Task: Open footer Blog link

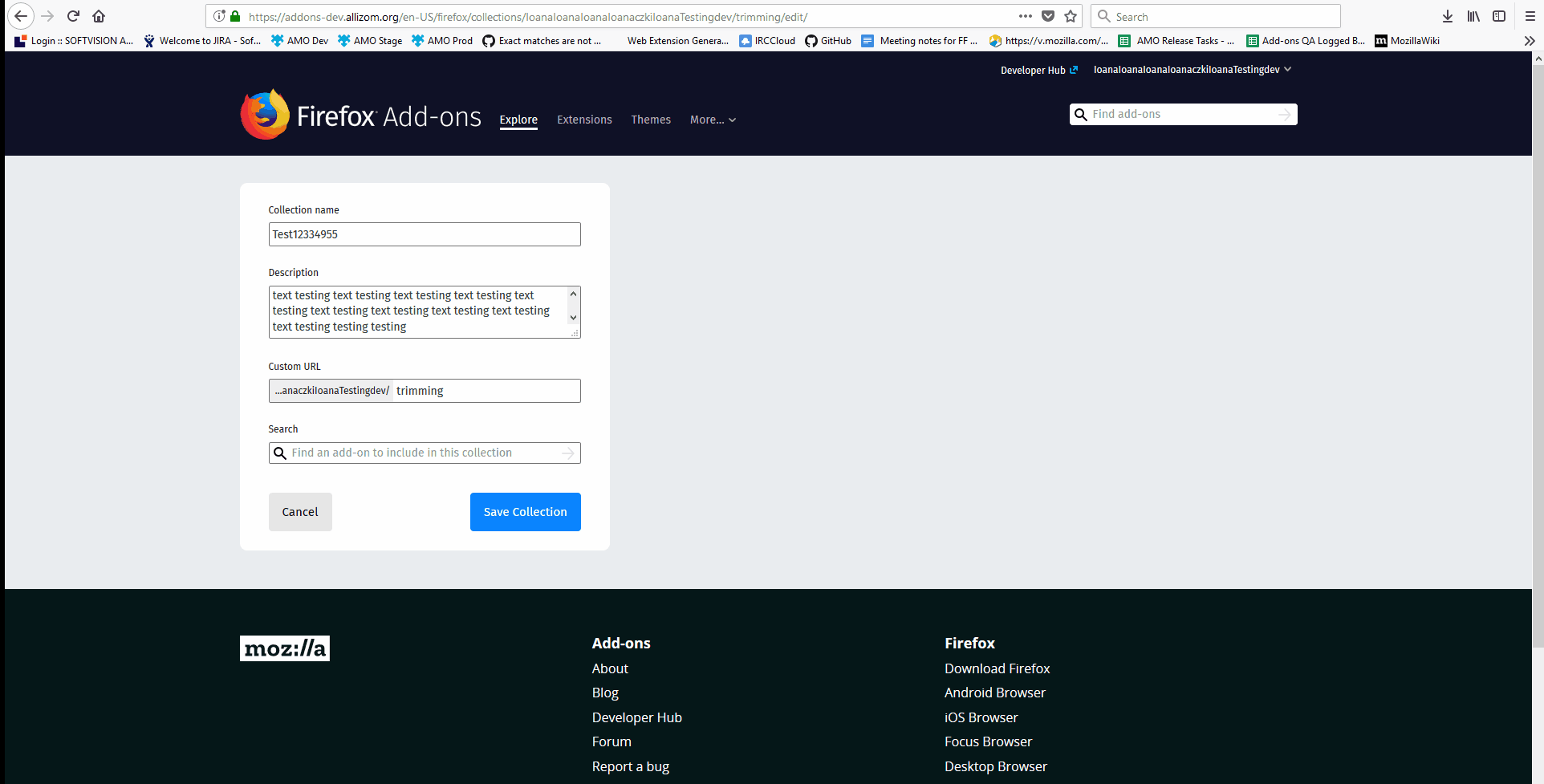Action: [605, 693]
